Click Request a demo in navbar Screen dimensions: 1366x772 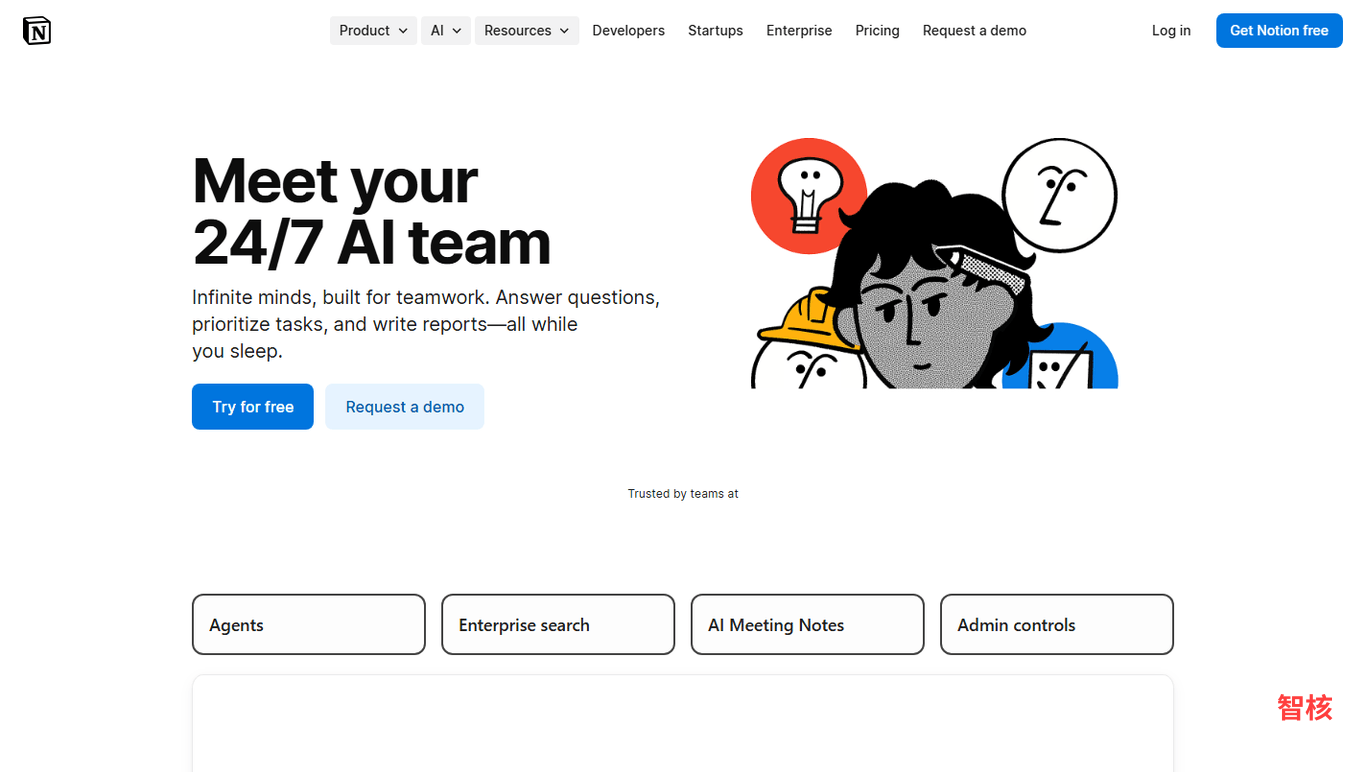pos(974,31)
